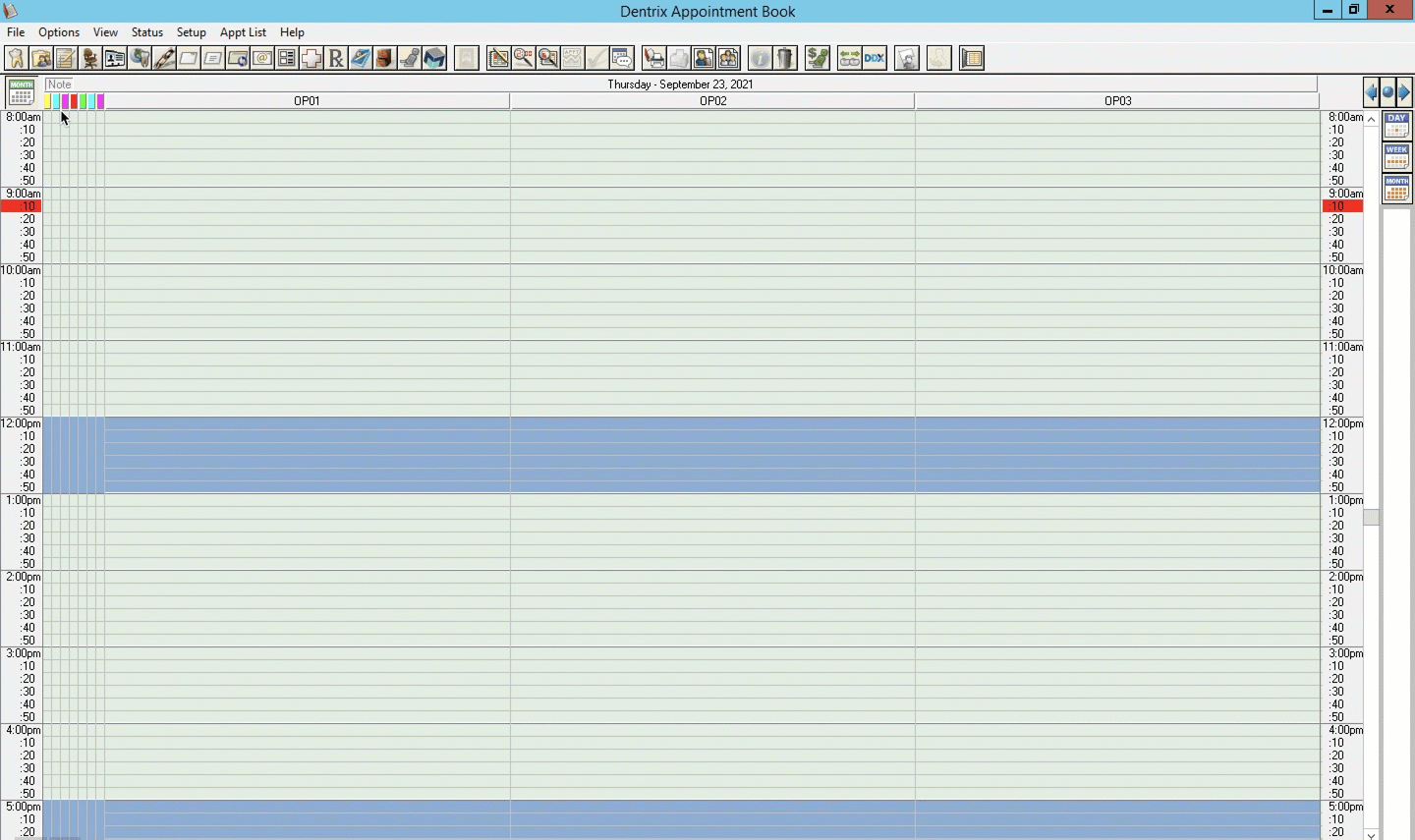Image resolution: width=1415 pixels, height=840 pixels.
Task: Go to the previous day arrow
Action: click(x=1372, y=92)
